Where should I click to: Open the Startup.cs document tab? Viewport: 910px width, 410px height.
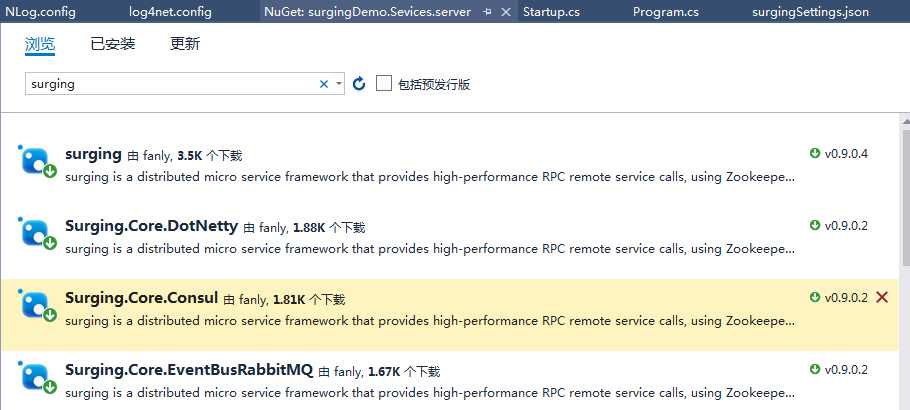tap(551, 12)
